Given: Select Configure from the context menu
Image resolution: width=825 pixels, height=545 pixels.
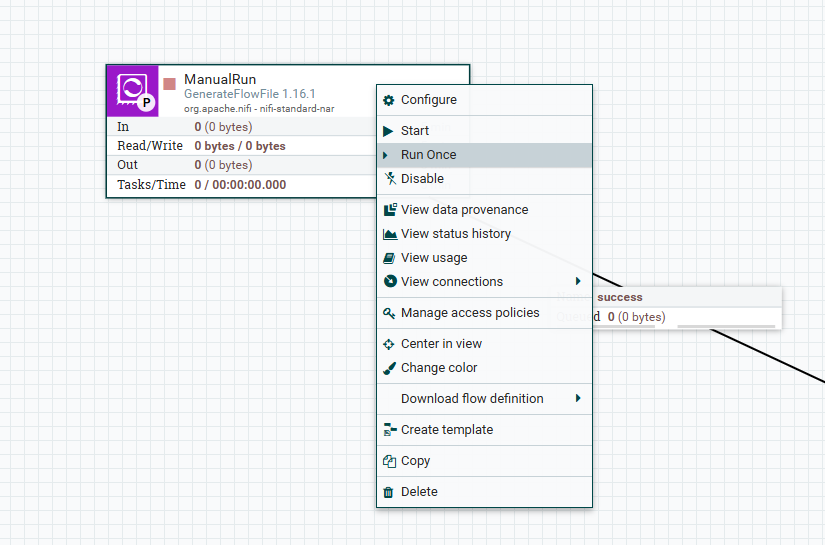Looking at the screenshot, I should [x=485, y=100].
